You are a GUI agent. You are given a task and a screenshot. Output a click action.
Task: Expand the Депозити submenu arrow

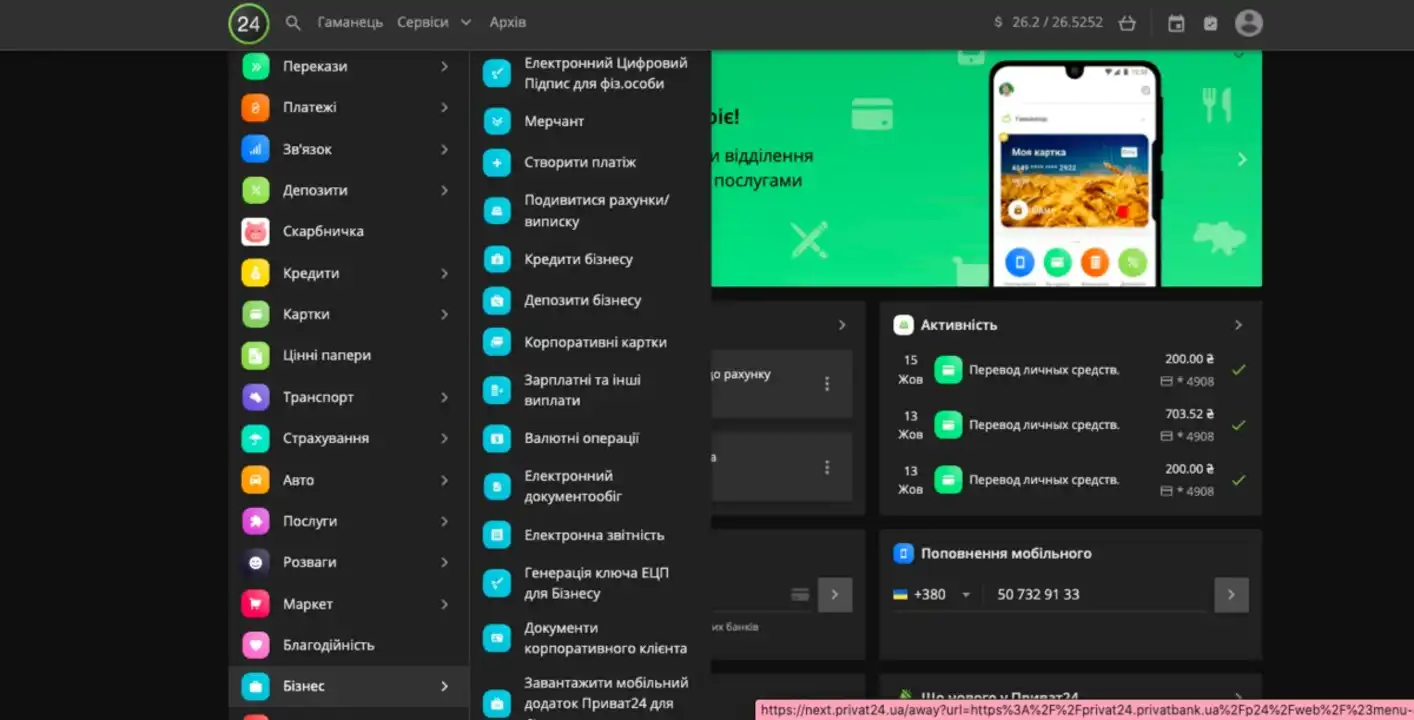(x=445, y=190)
